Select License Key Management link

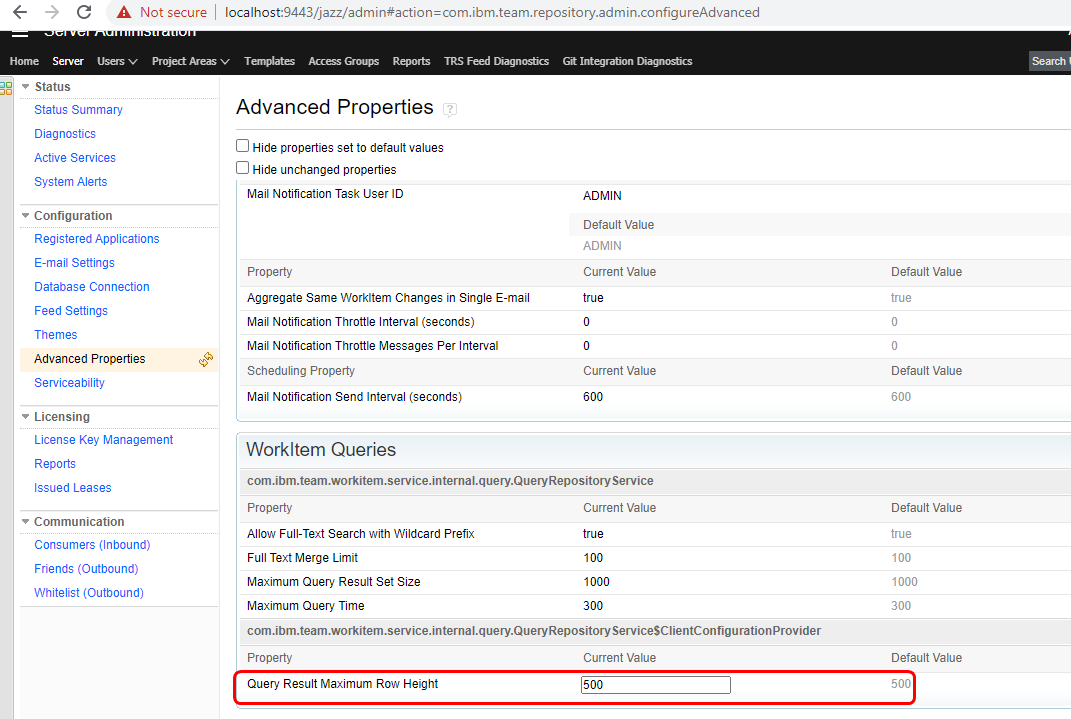tap(103, 440)
